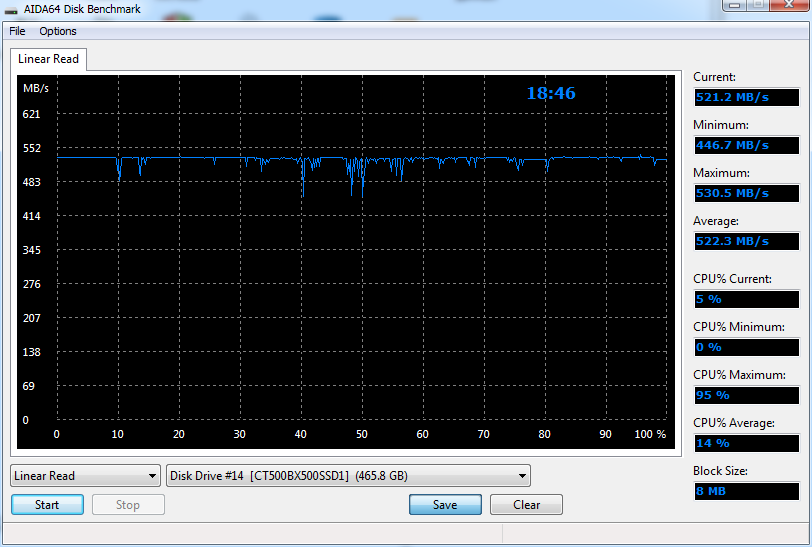Click the 552 label on Y axis
This screenshot has height=547, width=812.
coord(32,148)
